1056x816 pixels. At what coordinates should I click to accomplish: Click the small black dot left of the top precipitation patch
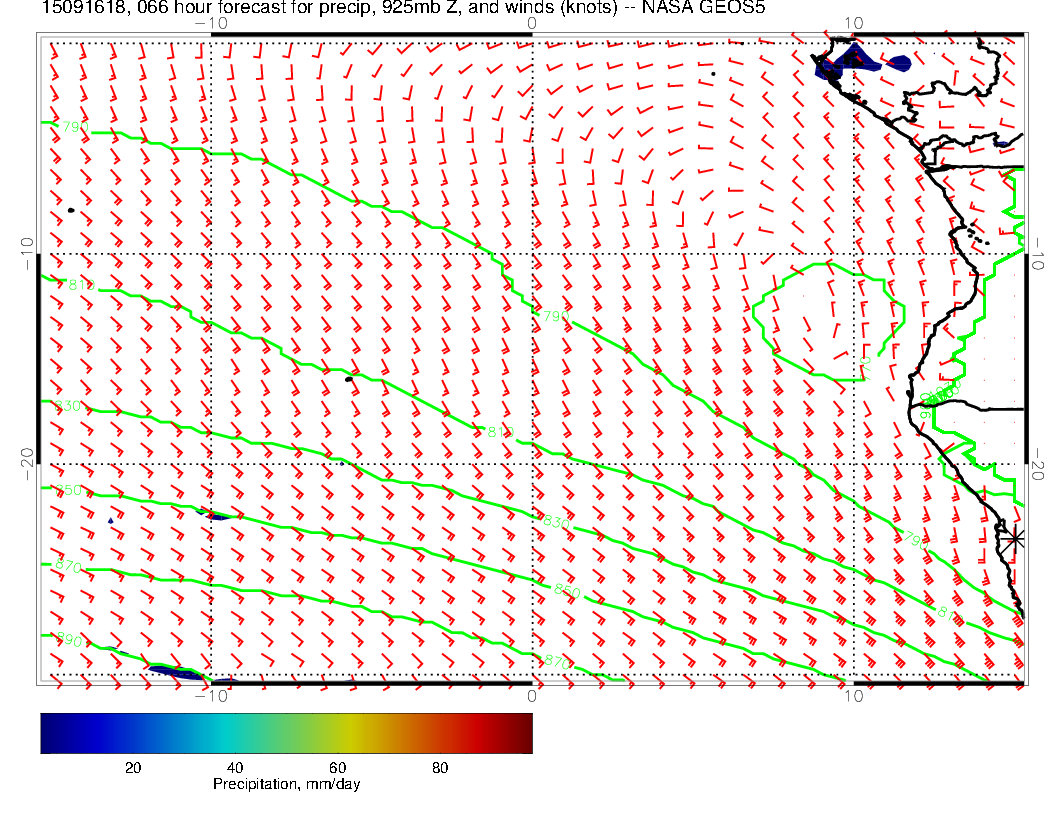click(x=713, y=73)
